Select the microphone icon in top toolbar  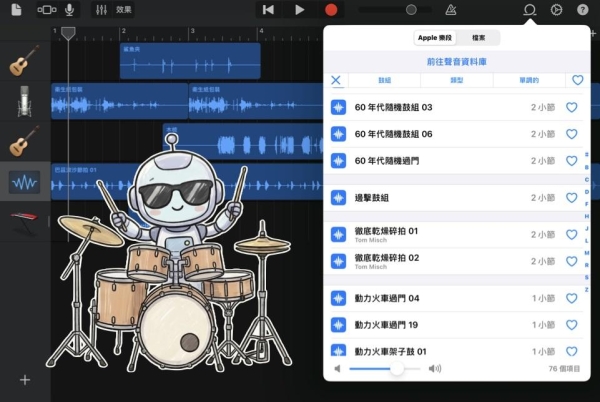click(x=69, y=10)
